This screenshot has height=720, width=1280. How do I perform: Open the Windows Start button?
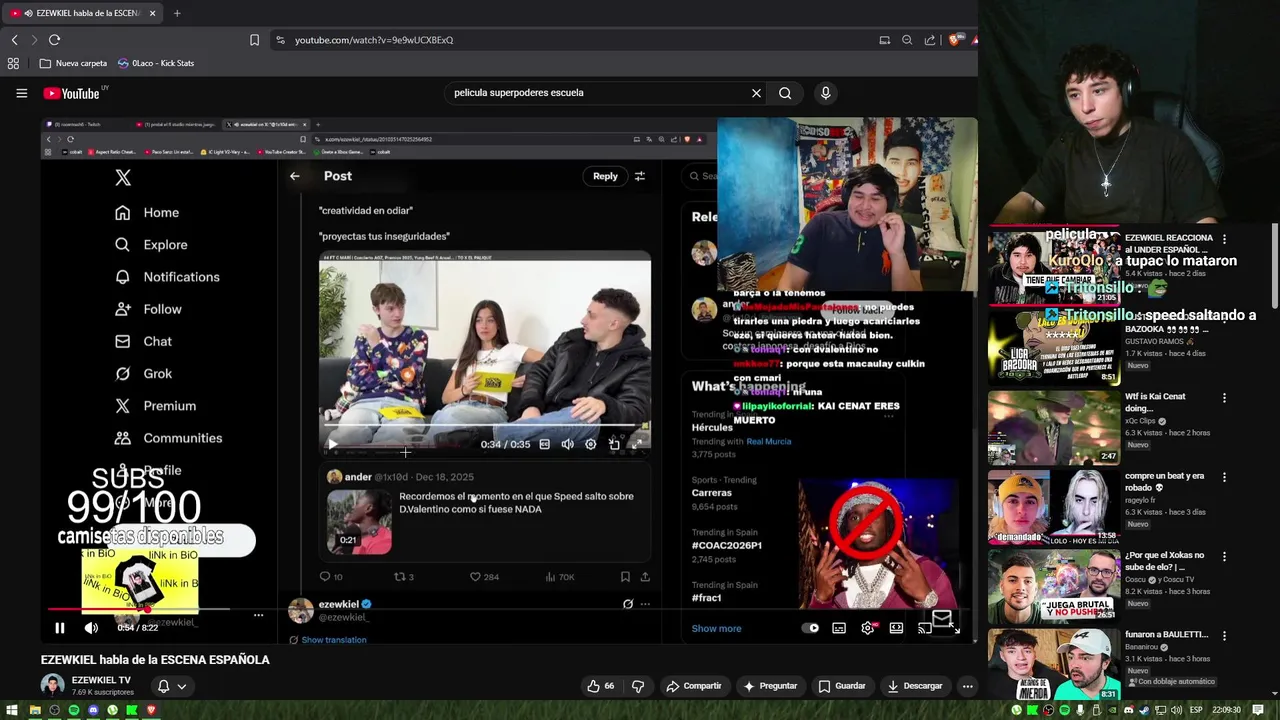tap(13, 710)
